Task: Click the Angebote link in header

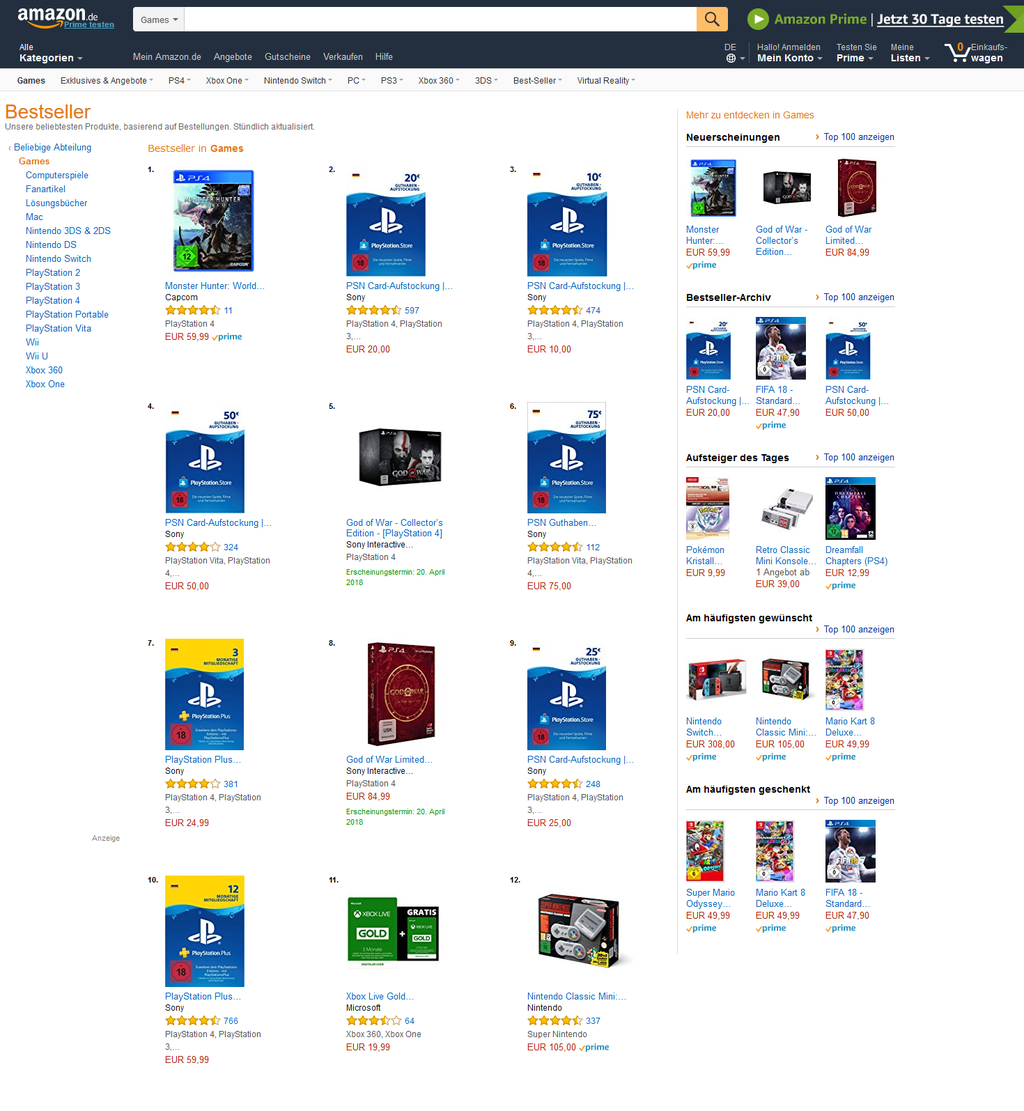Action: coord(232,57)
